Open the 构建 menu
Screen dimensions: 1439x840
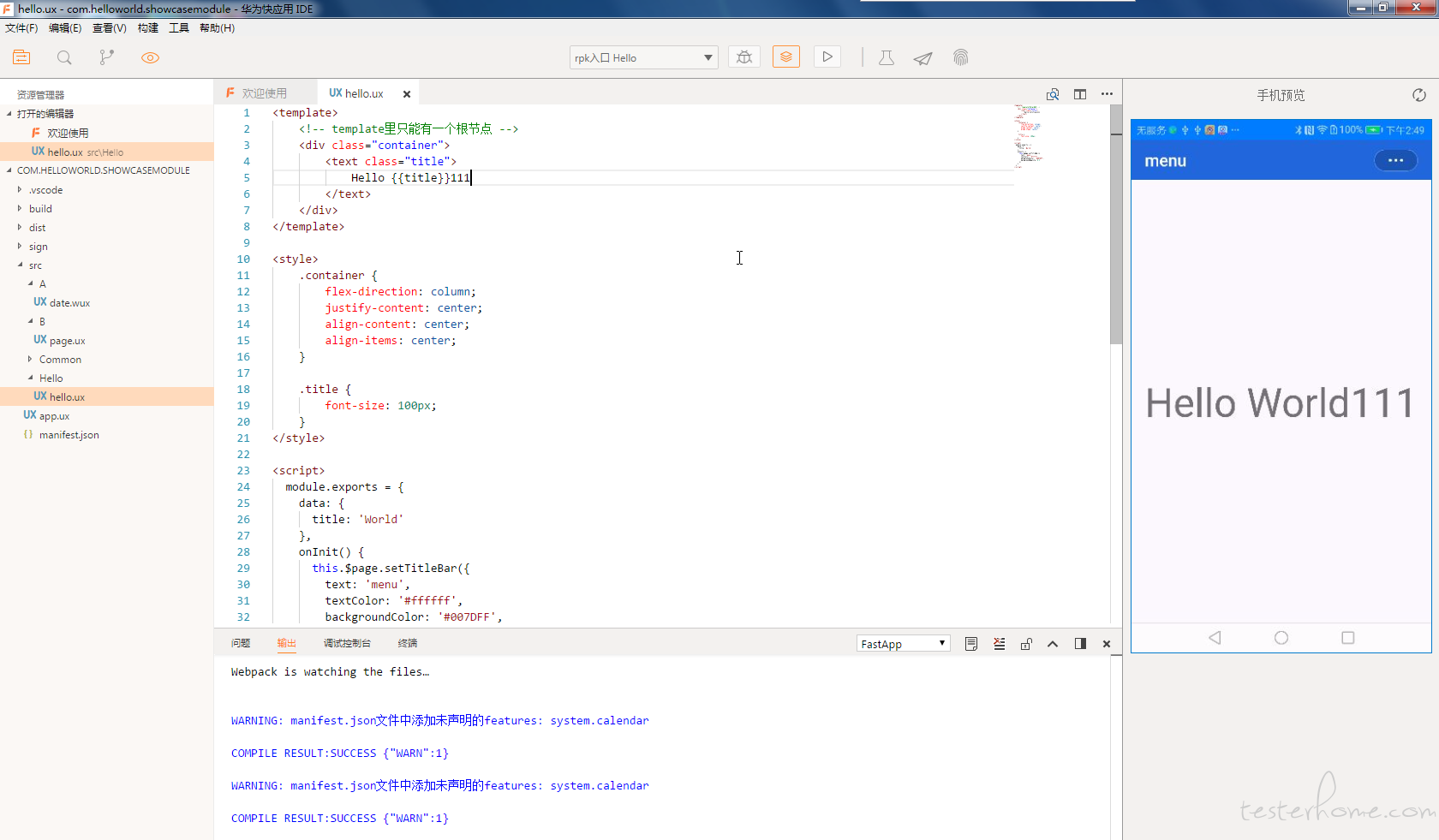click(148, 28)
